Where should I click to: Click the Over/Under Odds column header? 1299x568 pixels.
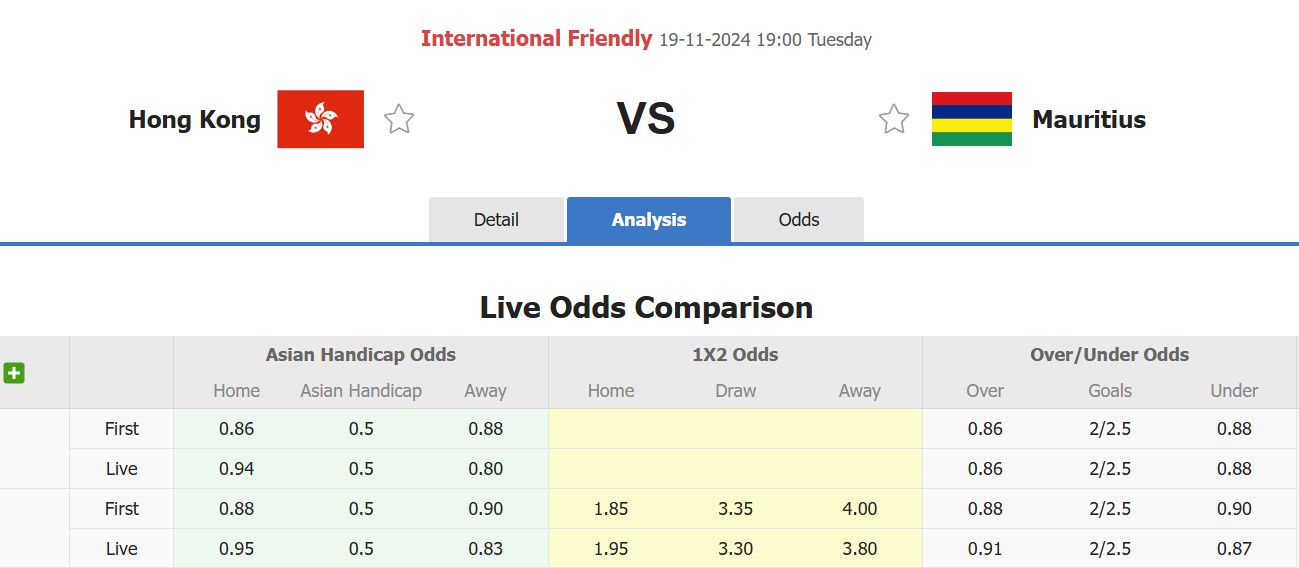[x=1110, y=355]
